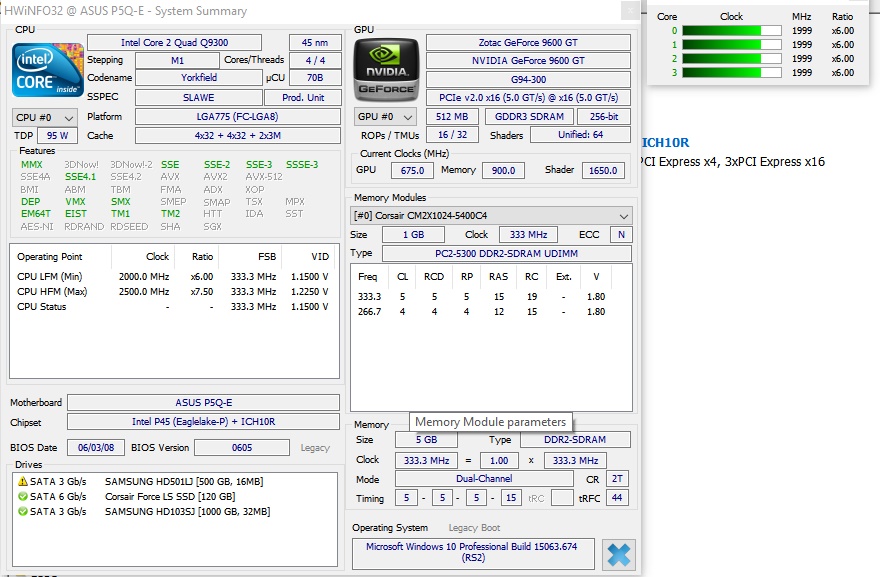Click the warning icon beside SAMSUNG HD501LJ

click(22, 482)
